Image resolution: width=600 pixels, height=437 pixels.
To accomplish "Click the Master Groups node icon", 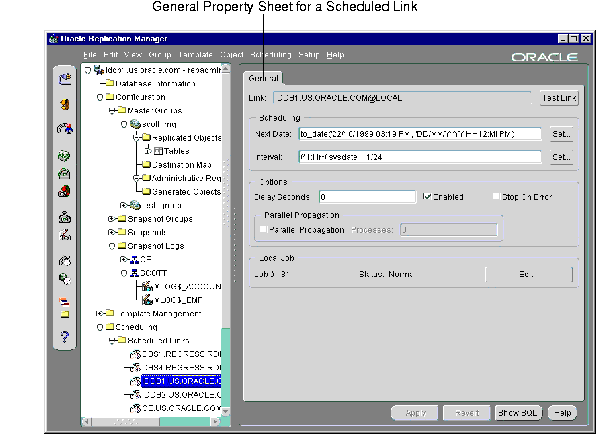I will 120,111.
